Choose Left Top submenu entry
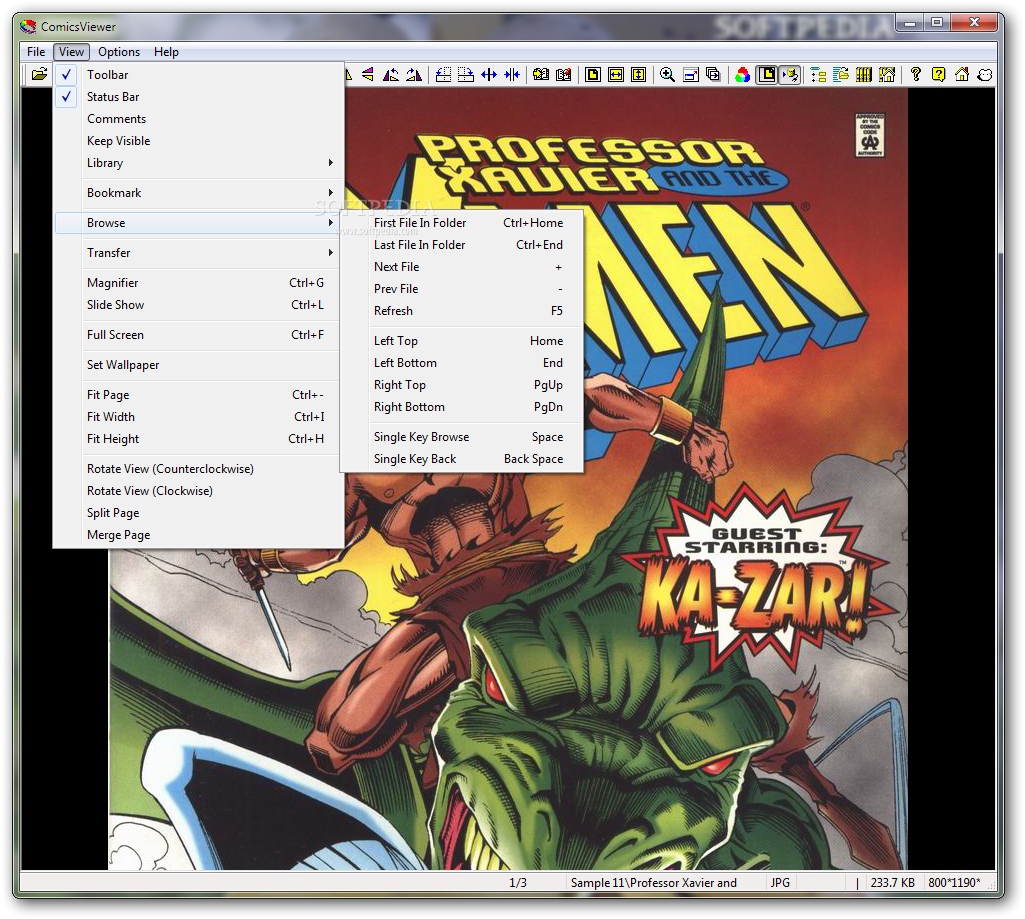The height and width of the screenshot is (919, 1025). point(462,341)
